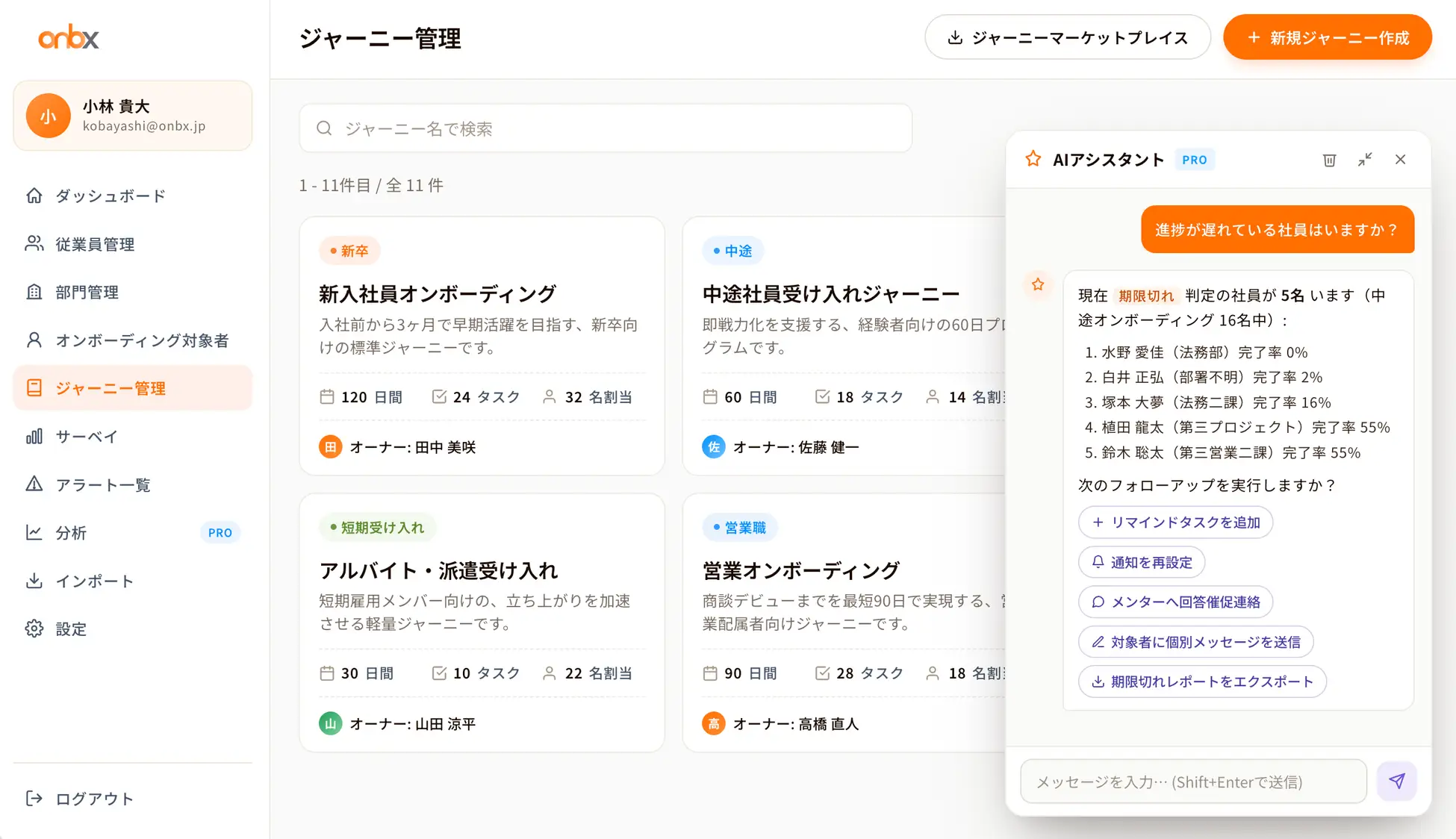Click the 30 日間 calendar icon
This screenshot has width=1456, height=839.
click(327, 673)
